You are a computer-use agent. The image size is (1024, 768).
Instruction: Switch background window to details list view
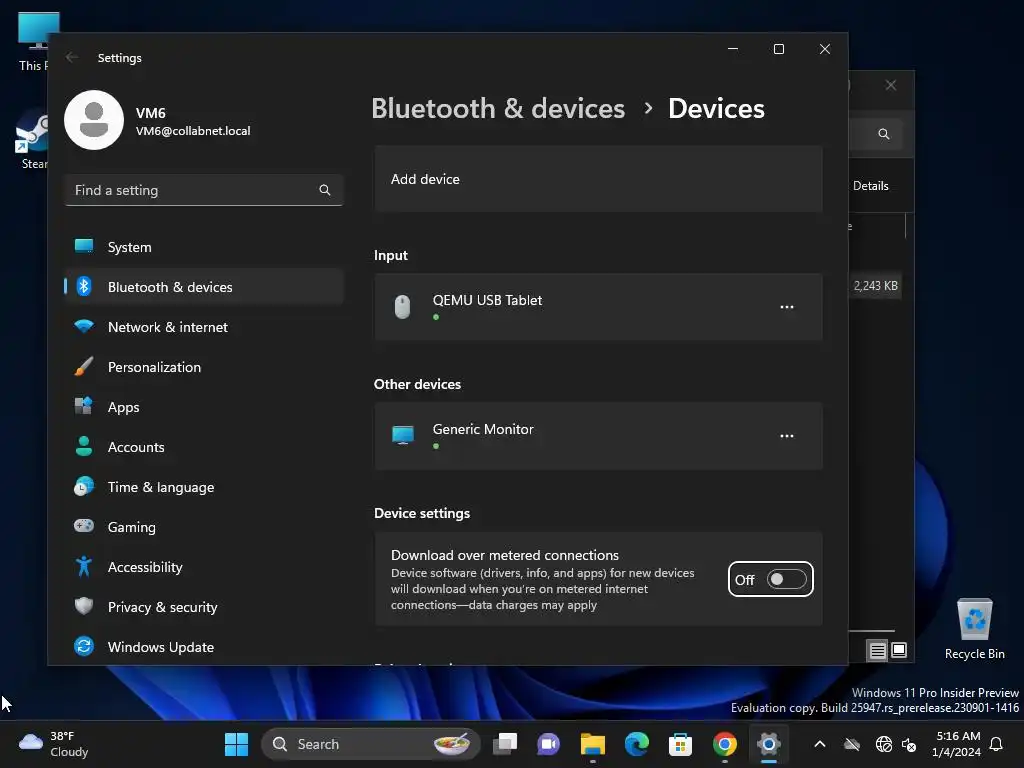coord(877,650)
